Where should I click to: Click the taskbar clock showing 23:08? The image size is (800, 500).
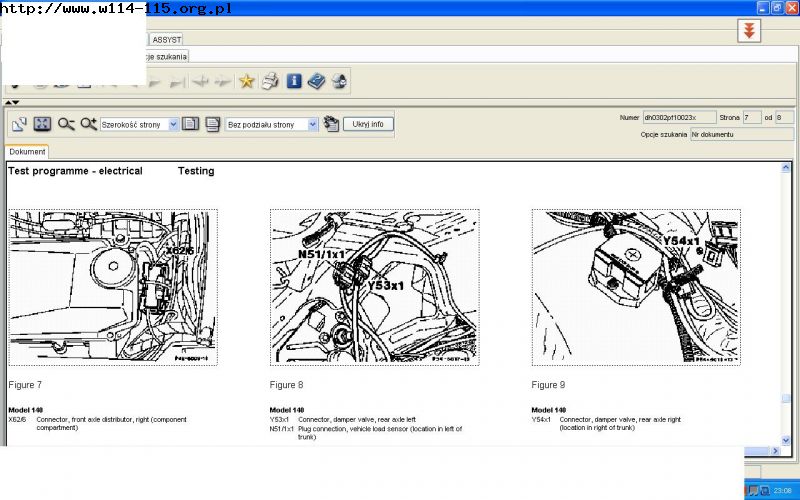pos(782,491)
